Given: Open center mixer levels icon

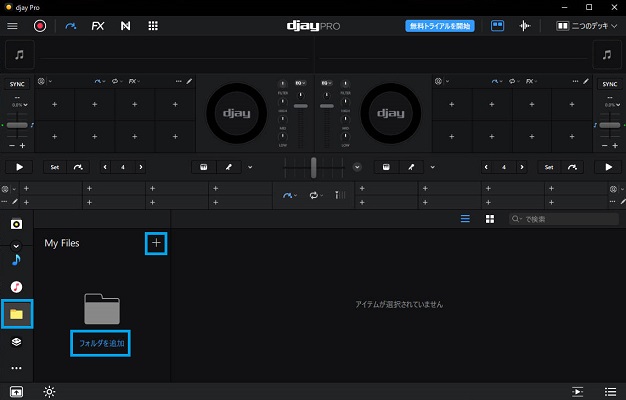Looking at the screenshot, I should click(340, 196).
